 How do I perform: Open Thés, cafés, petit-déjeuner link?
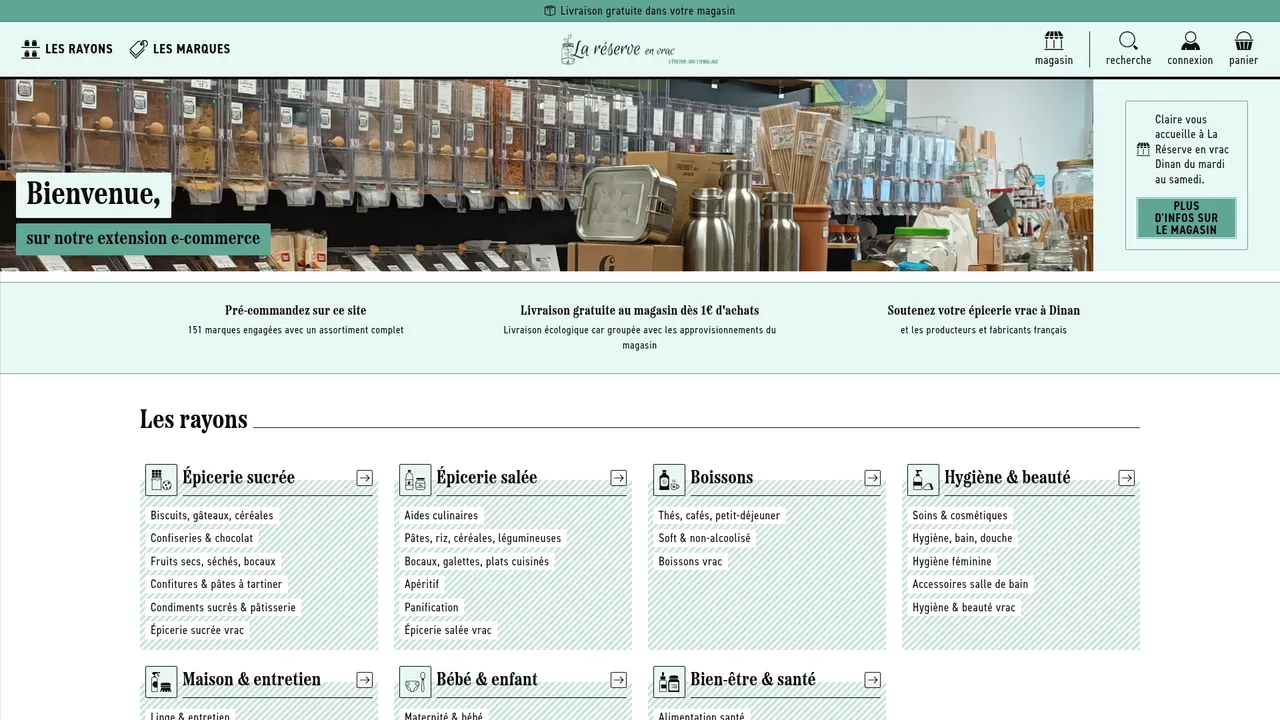point(719,516)
